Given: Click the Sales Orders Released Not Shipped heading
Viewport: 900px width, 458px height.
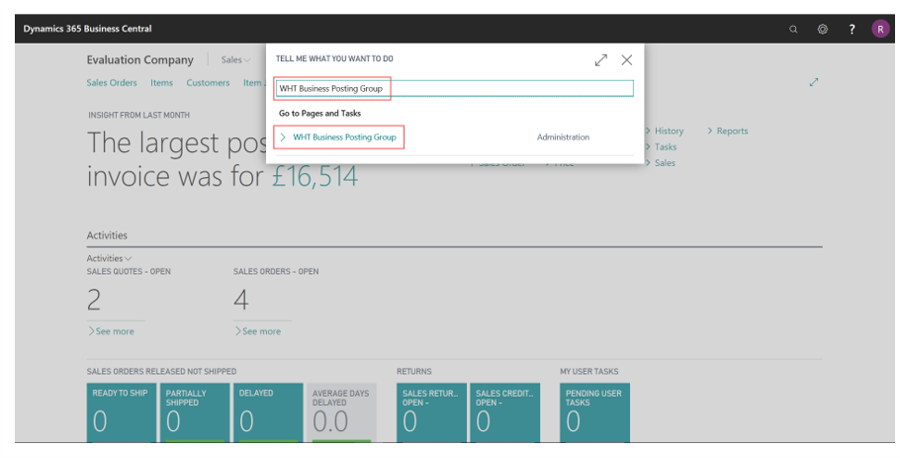Looking at the screenshot, I should tap(161, 372).
